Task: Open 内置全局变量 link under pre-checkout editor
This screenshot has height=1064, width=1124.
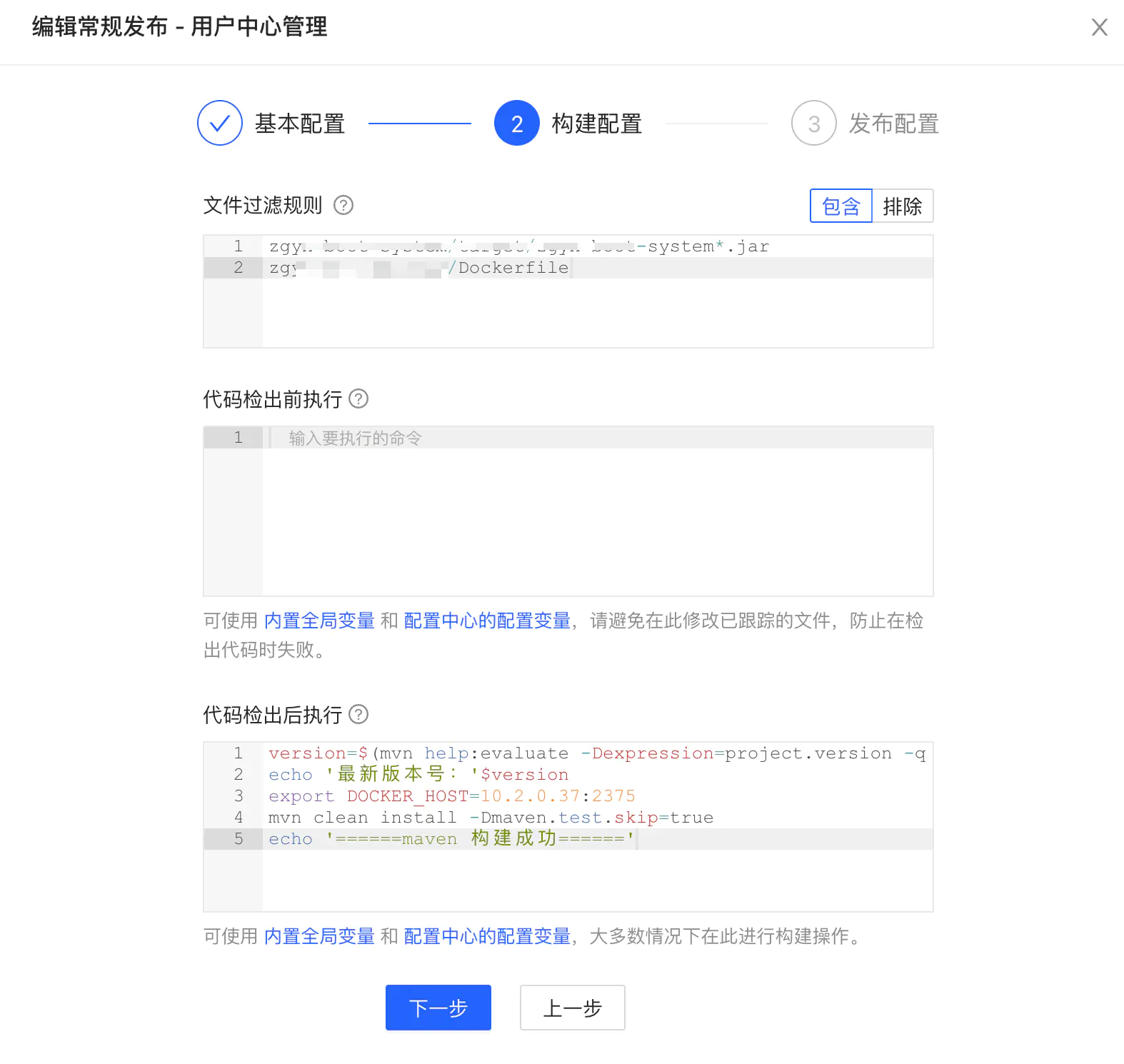Action: click(319, 621)
